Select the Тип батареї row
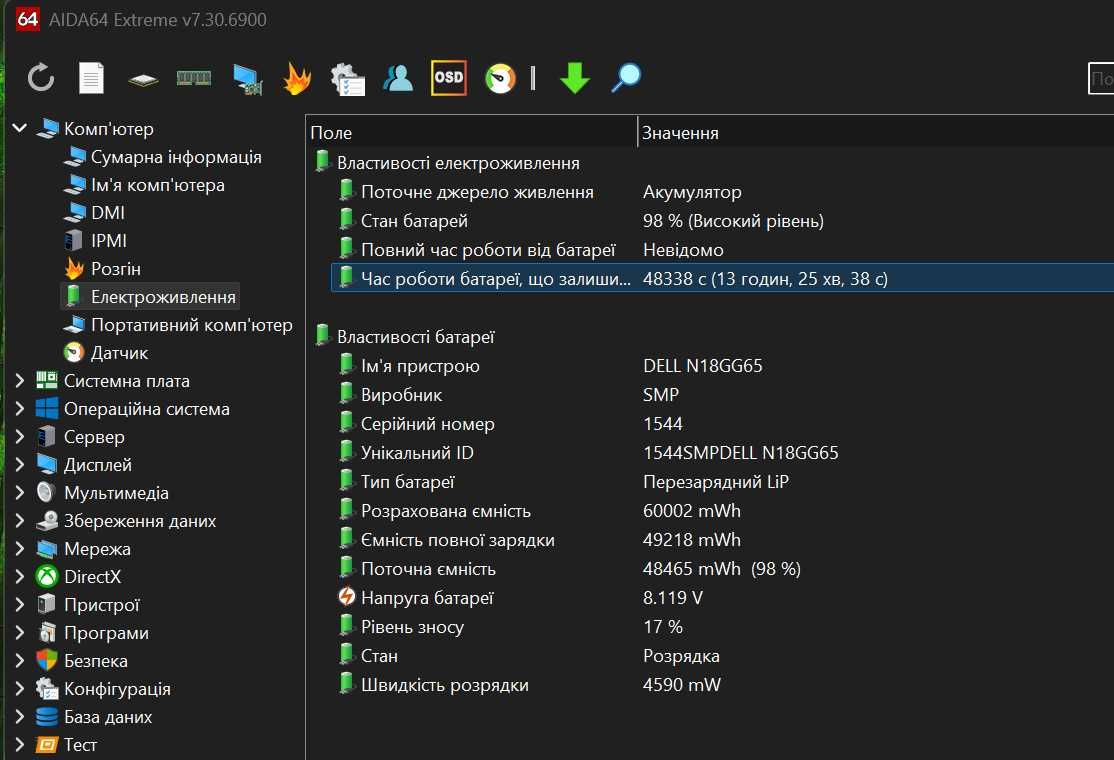This screenshot has width=1114, height=760. 723,482
